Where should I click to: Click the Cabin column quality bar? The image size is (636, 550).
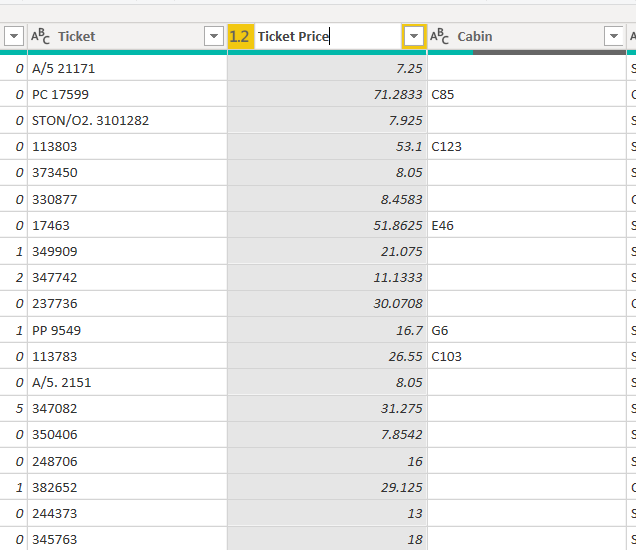527,52
